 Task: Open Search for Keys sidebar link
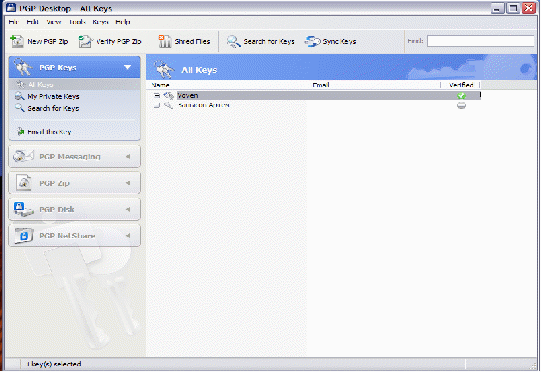coord(53,108)
